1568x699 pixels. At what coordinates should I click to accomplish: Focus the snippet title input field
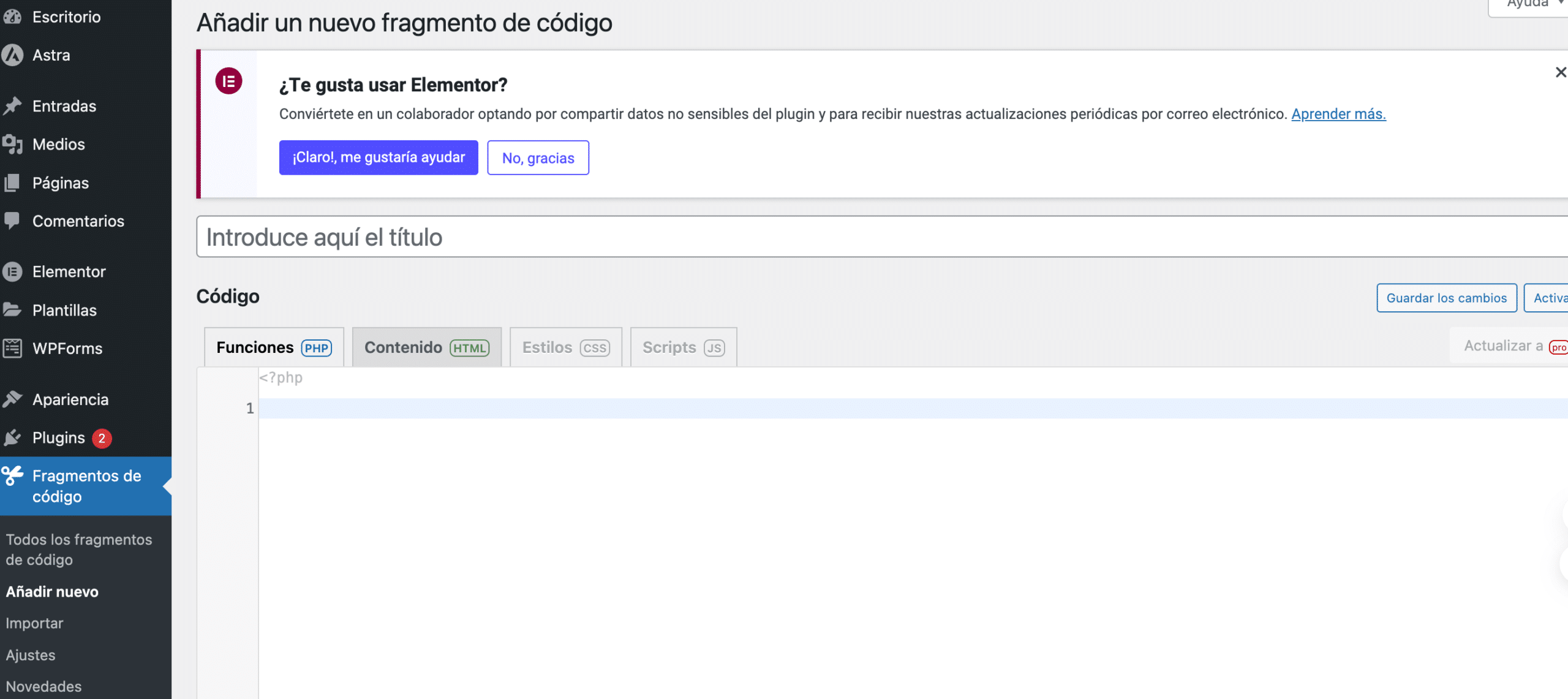(x=882, y=236)
